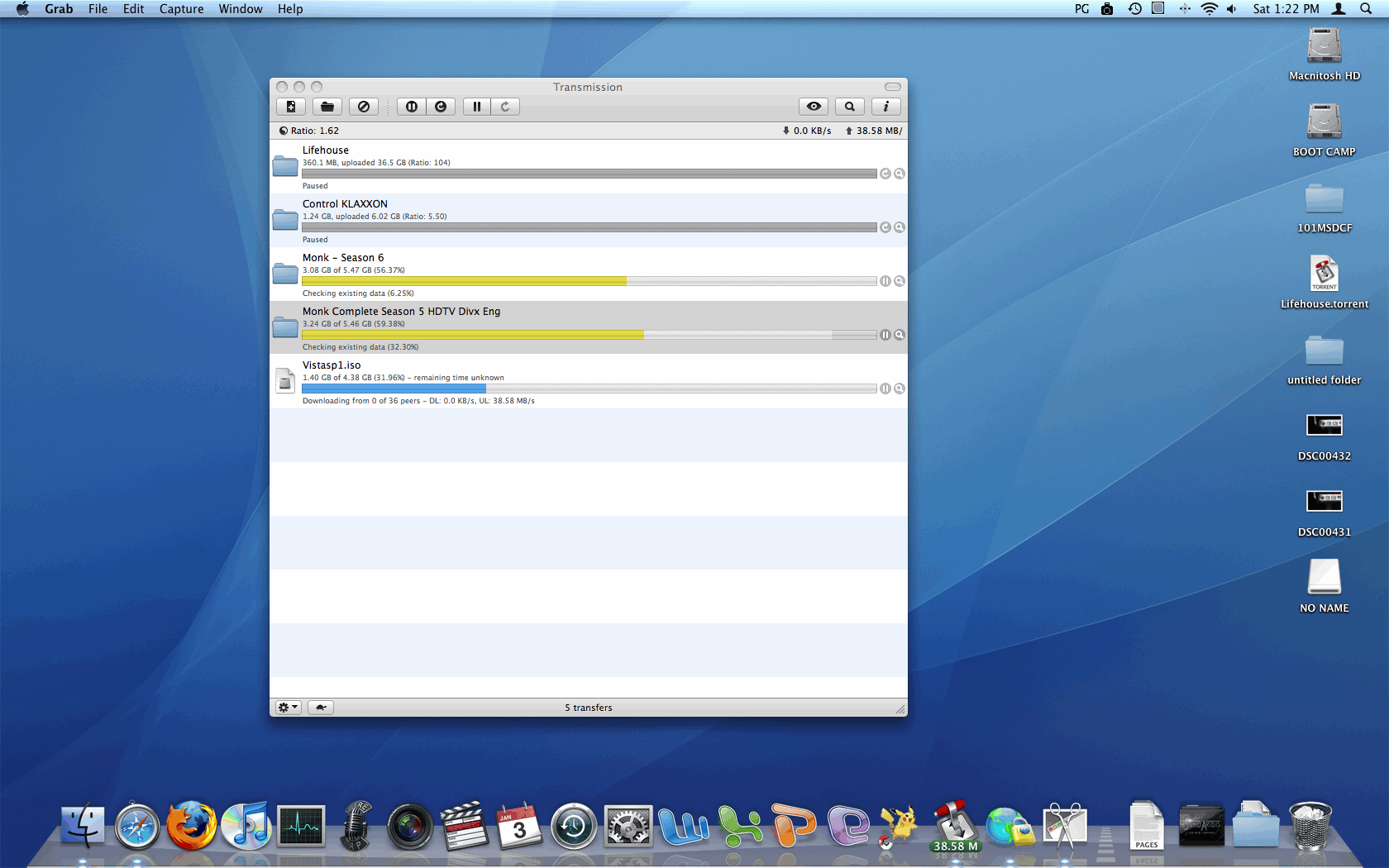This screenshot has width=1389, height=868.
Task: Open Transmission dock icon showing 38.58 M
Action: [955, 825]
